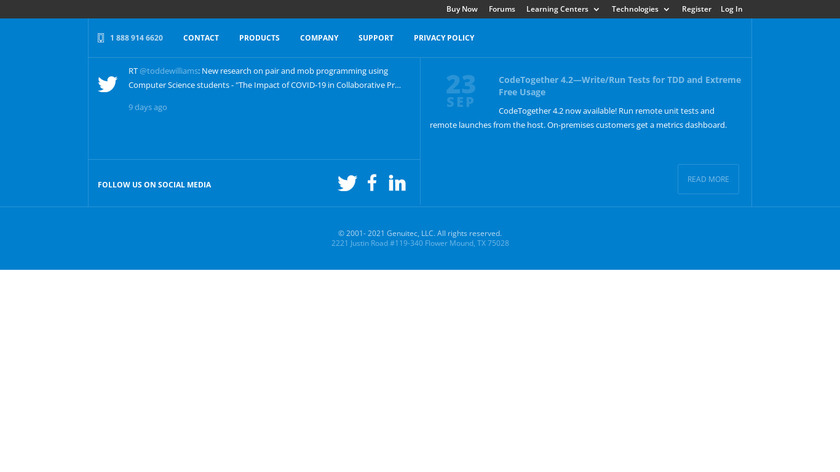Click the Twitter bird icon beside the tweet
The height and width of the screenshot is (472, 840).
pyautogui.click(x=108, y=84)
